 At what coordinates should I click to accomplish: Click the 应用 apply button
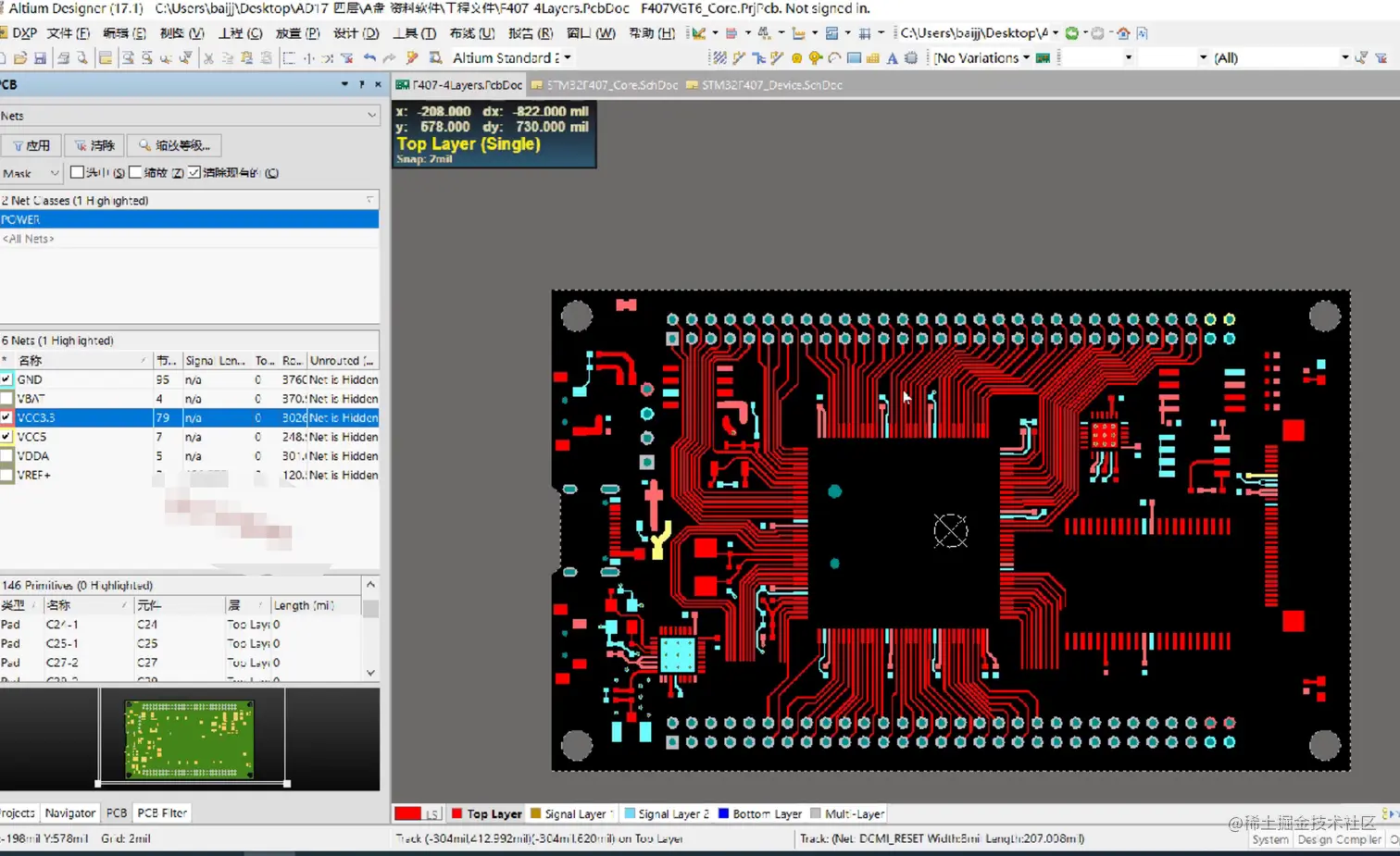coord(31,145)
